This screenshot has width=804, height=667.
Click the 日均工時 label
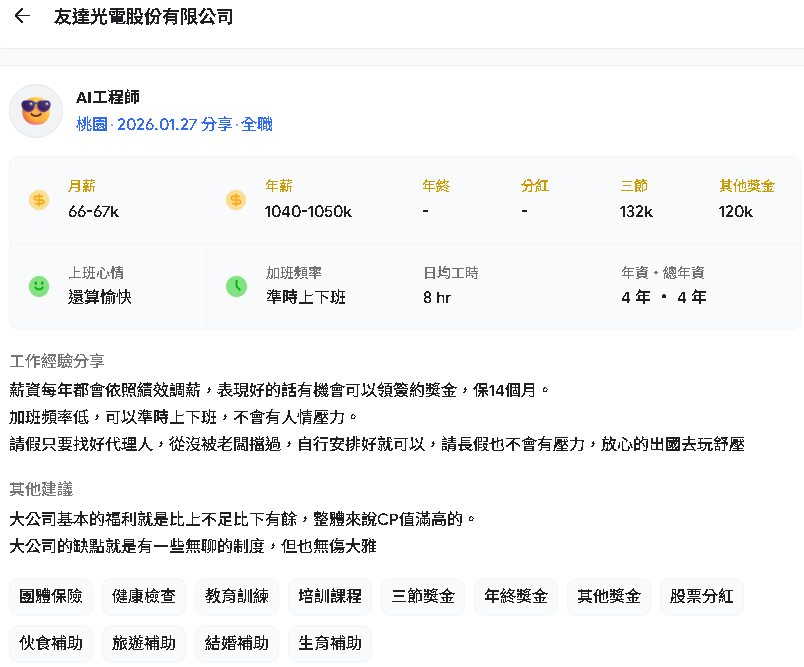[451, 273]
